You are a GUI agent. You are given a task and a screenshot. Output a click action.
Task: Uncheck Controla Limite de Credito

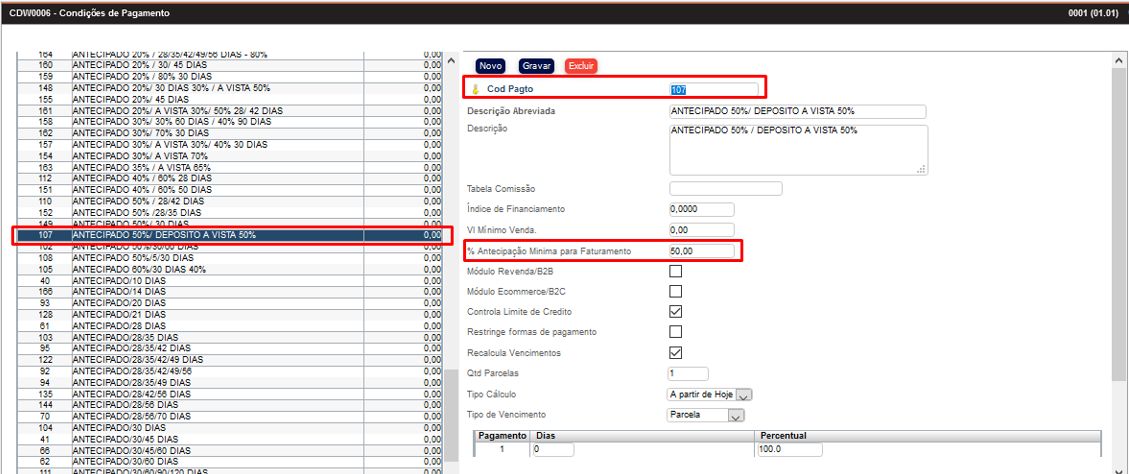pyautogui.click(x=675, y=311)
